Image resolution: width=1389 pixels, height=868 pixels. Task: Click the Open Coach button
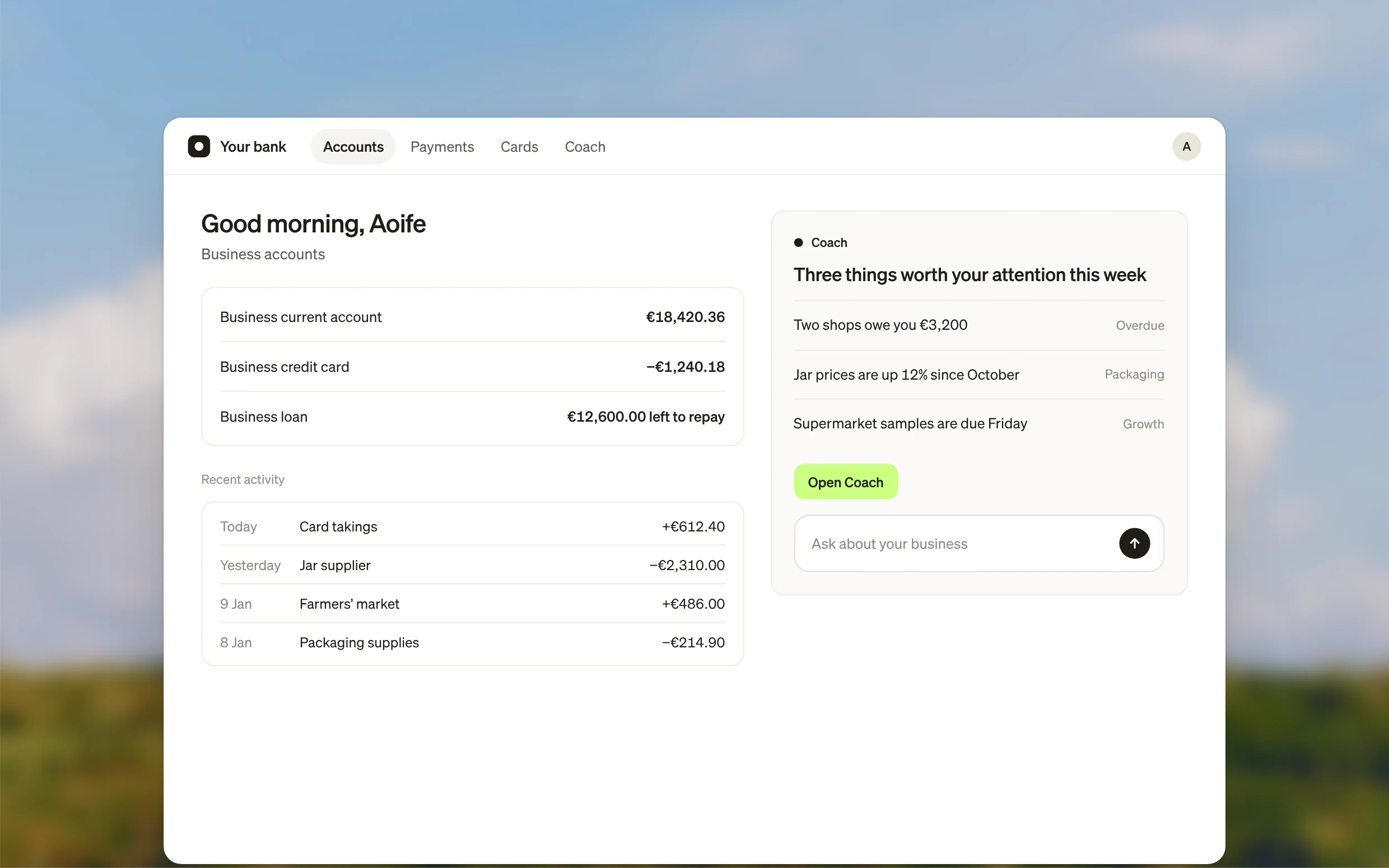846,482
